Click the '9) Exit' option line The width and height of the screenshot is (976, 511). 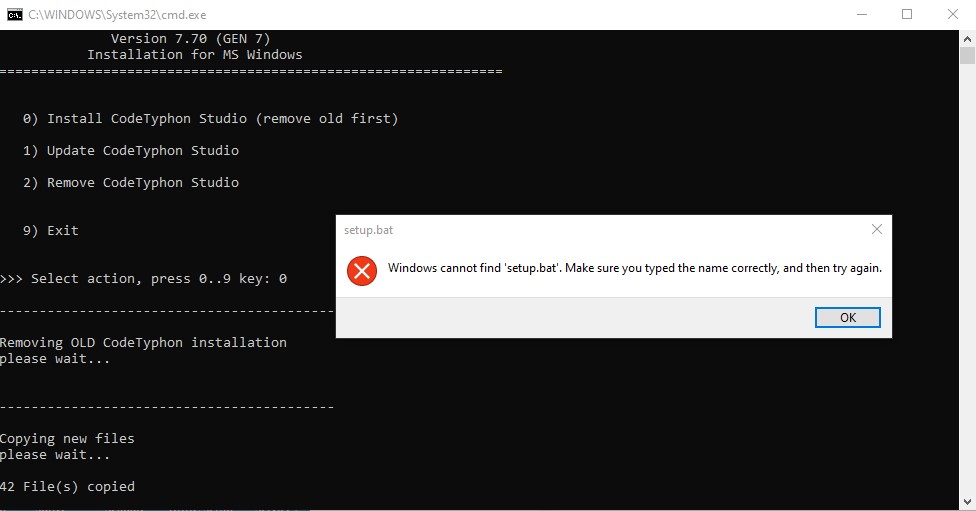[x=50, y=230]
